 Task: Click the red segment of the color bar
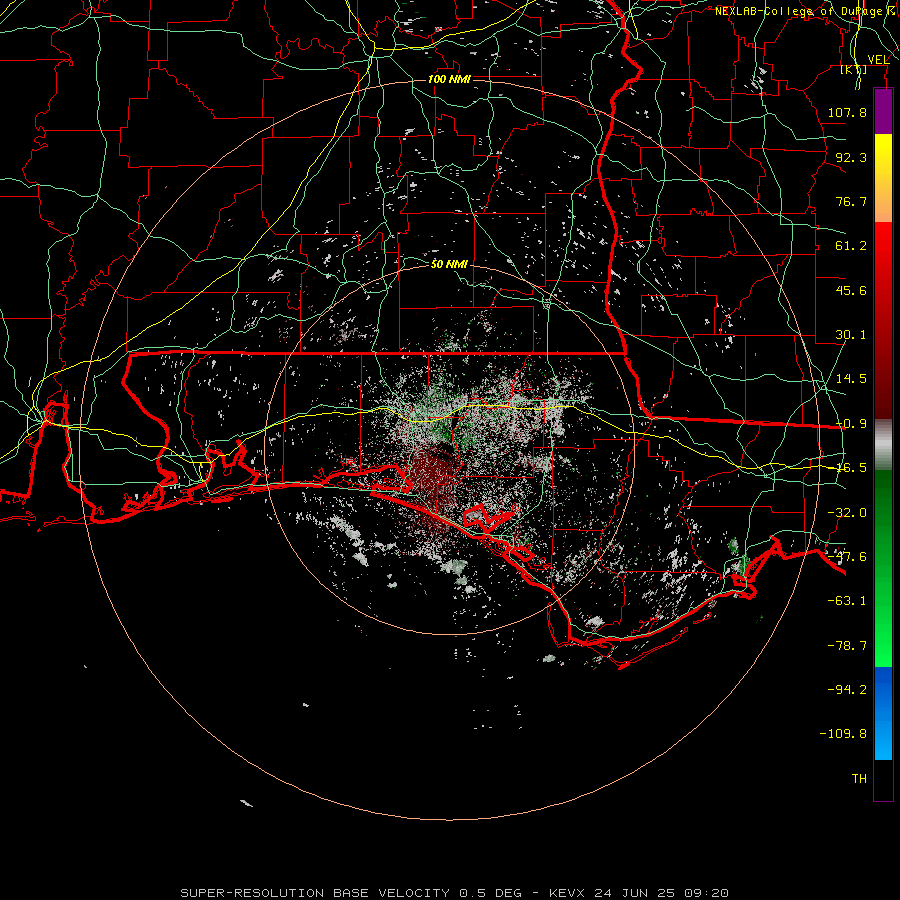(883, 320)
